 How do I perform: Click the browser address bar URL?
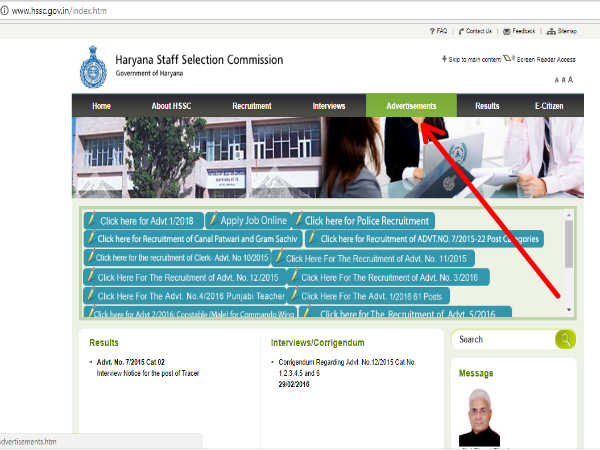(59, 11)
